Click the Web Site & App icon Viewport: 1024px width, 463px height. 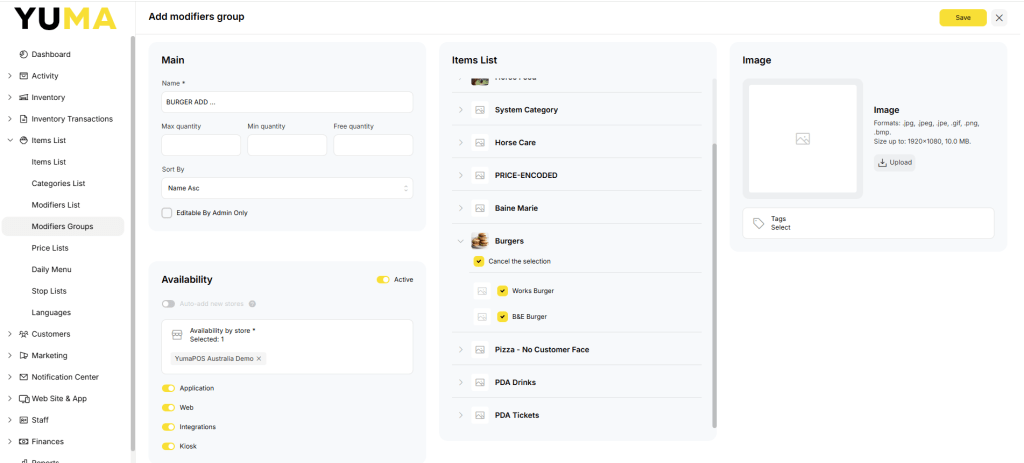[24, 398]
